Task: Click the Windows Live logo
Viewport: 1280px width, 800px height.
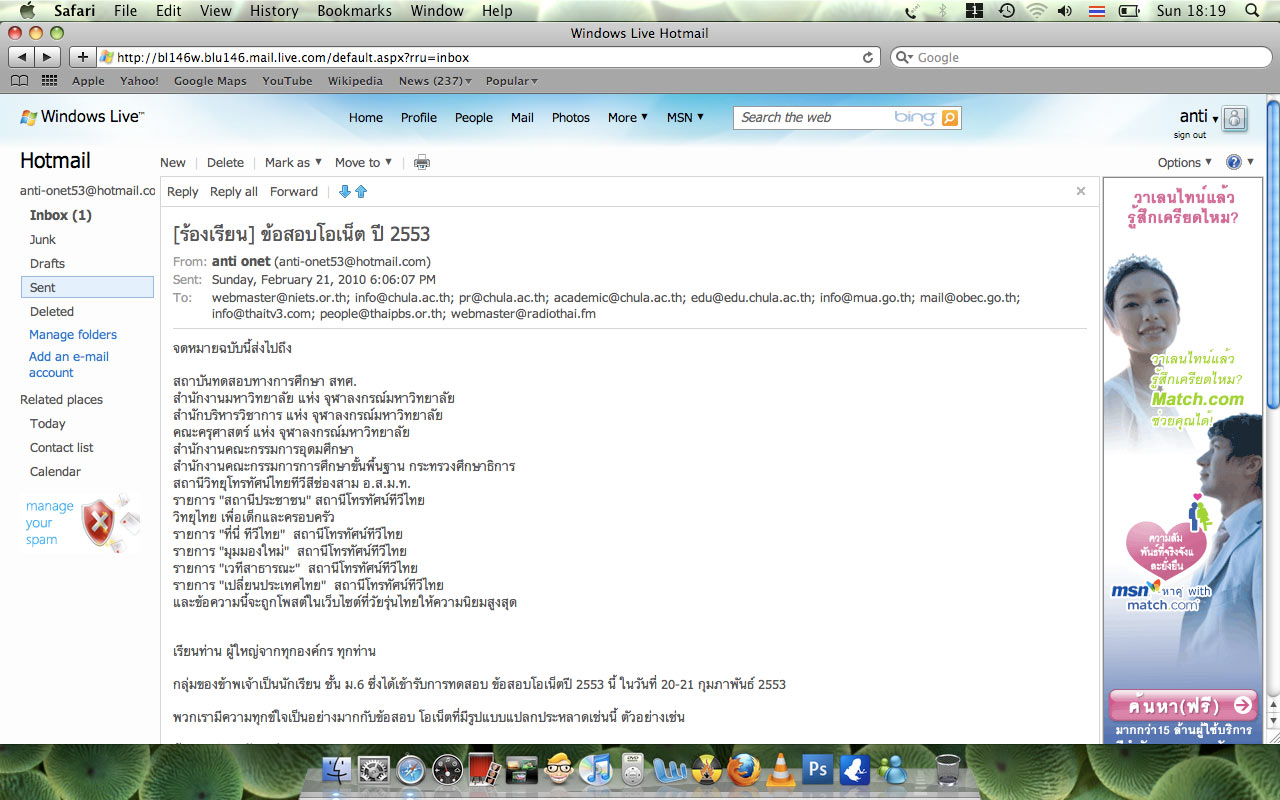Action: click(82, 117)
